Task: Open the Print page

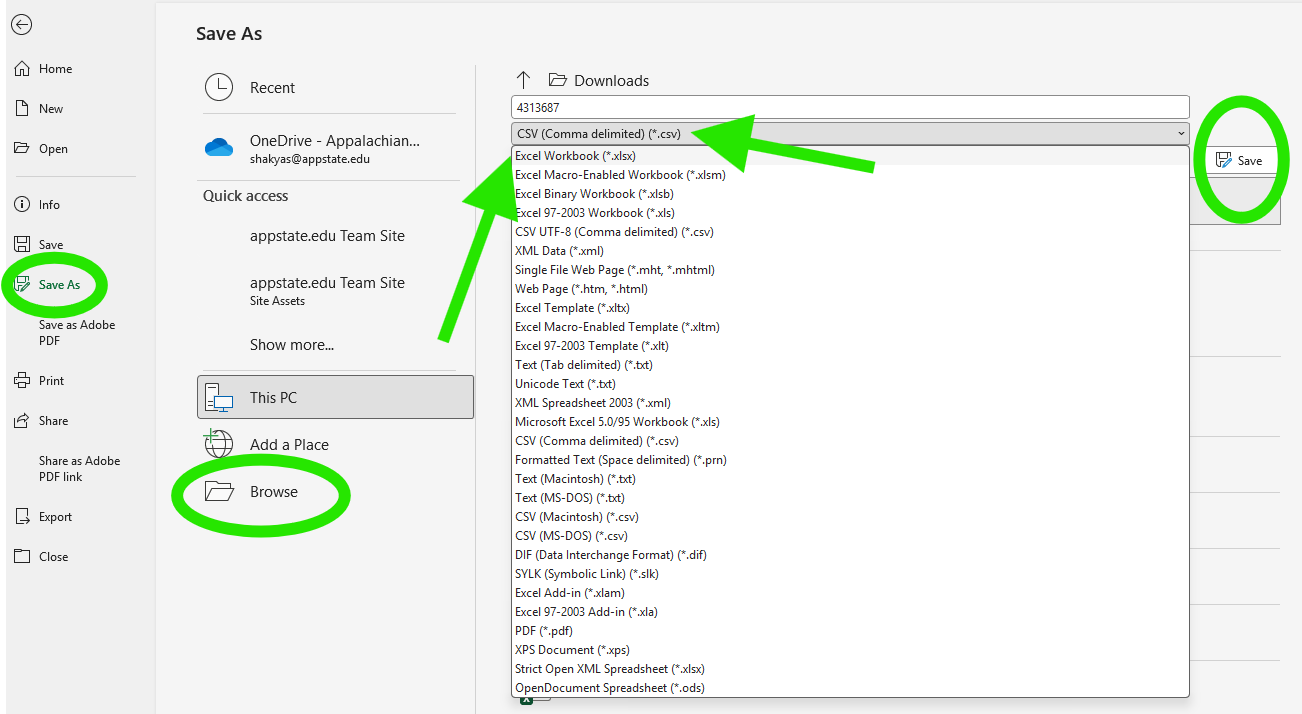Action: [51, 381]
